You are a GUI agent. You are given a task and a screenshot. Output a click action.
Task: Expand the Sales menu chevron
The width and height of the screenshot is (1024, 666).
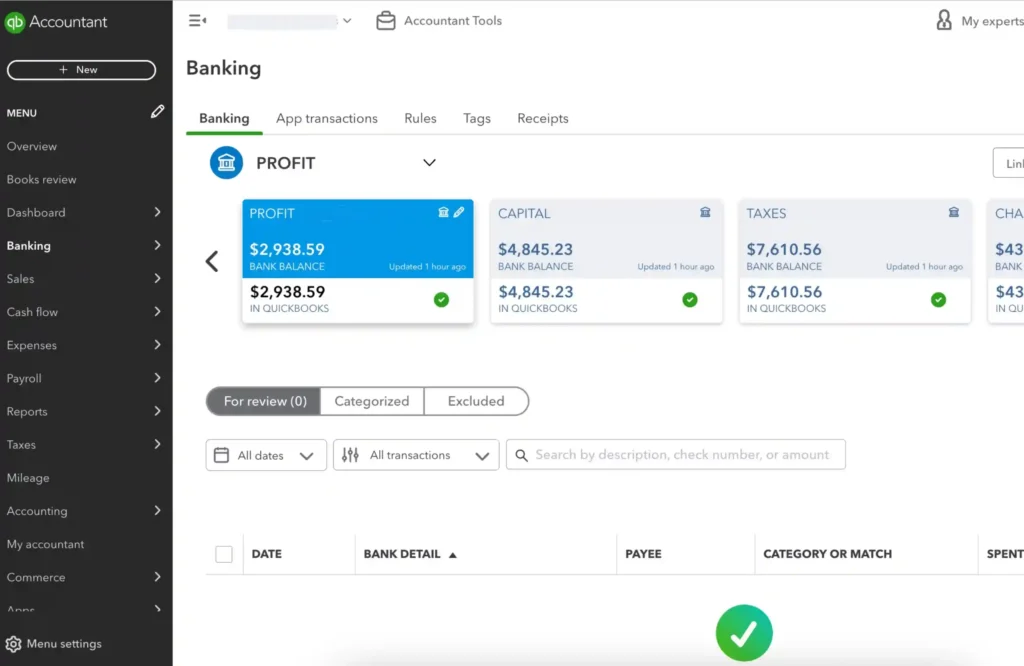(x=157, y=279)
